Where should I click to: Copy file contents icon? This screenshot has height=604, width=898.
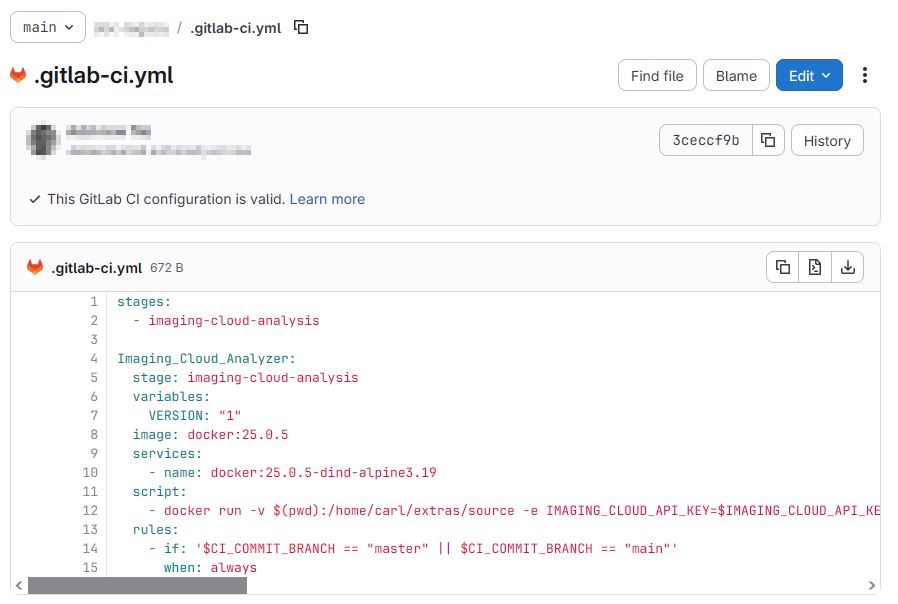(783, 267)
